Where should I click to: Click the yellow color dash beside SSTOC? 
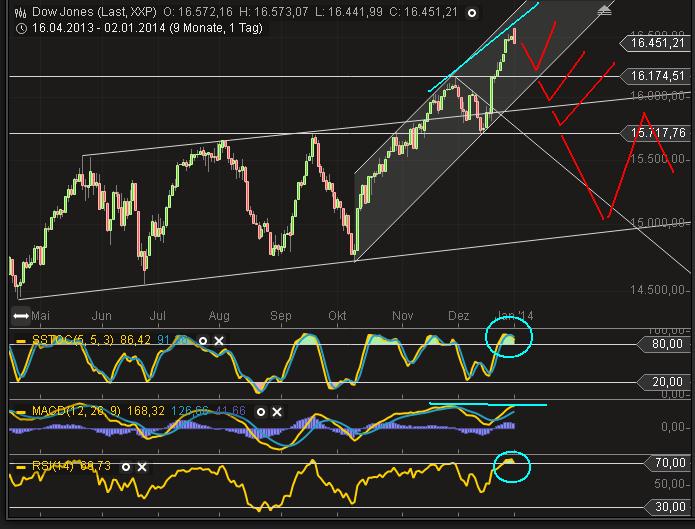pyautogui.click(x=21, y=341)
